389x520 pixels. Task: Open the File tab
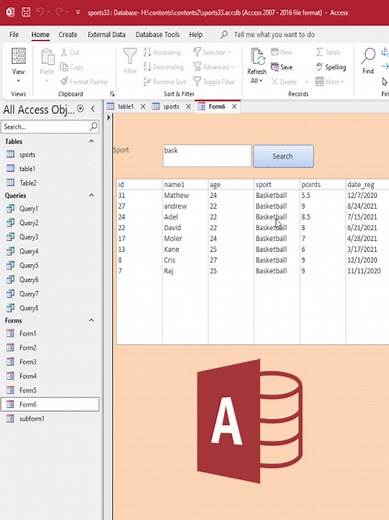[x=14, y=34]
